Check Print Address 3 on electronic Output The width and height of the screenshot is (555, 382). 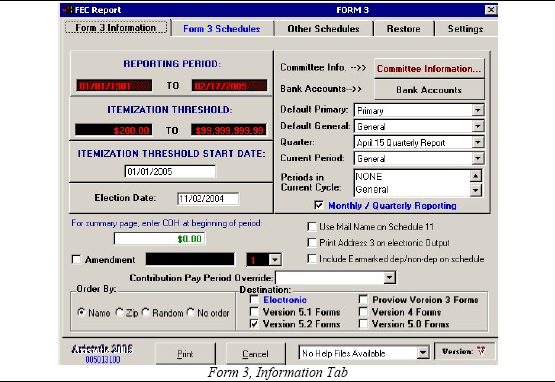pos(312,243)
